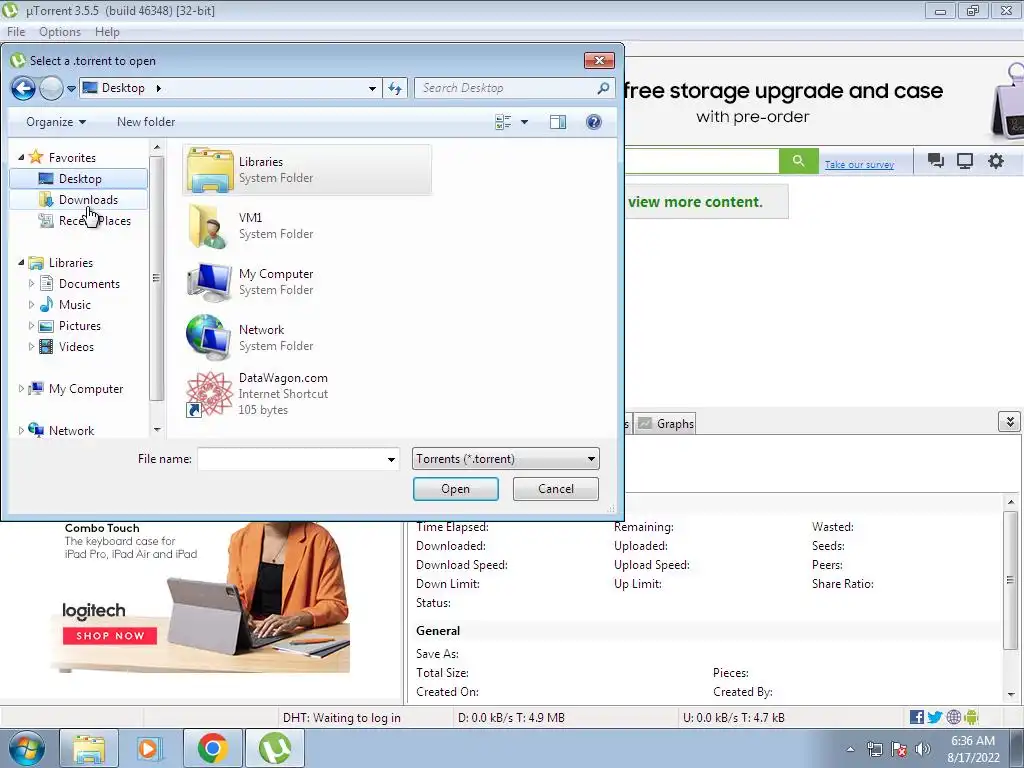This screenshot has height=768, width=1024.
Task: Click the Open button
Action: (455, 489)
